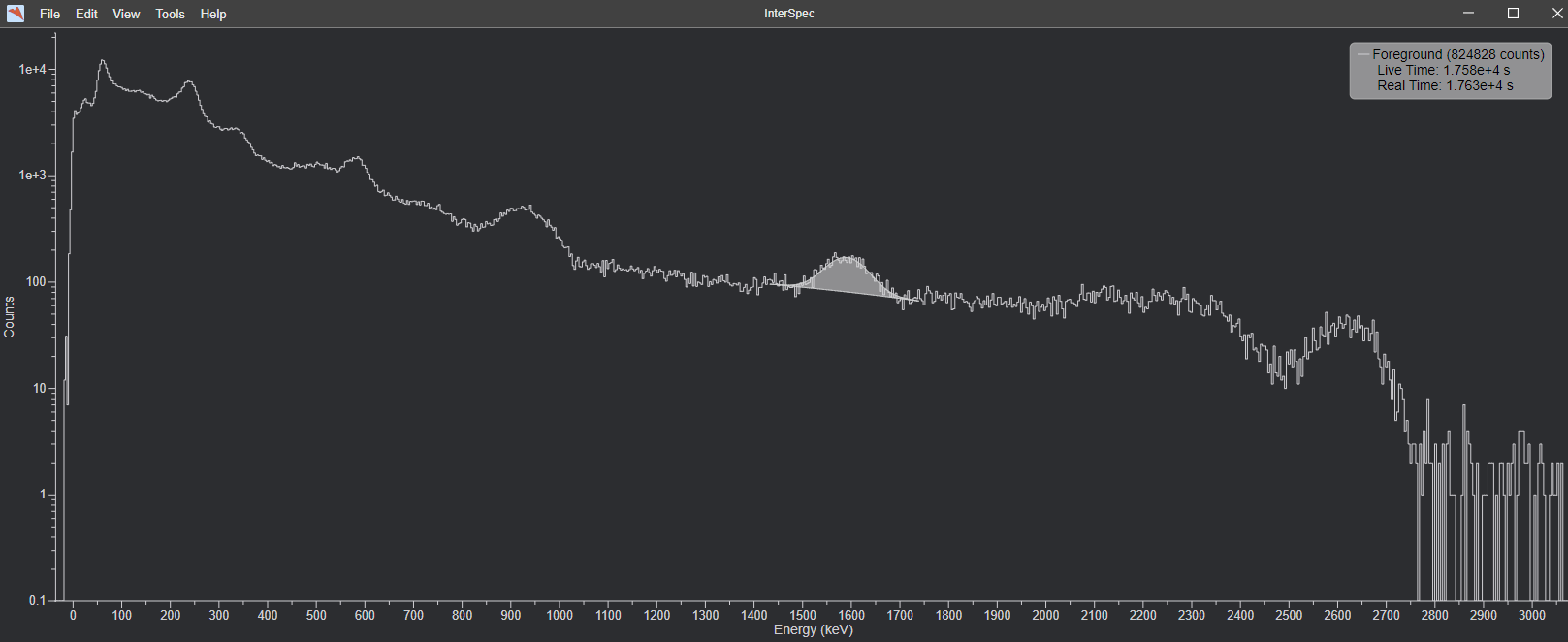Open the View menu
The image size is (1568, 642).
coord(126,14)
